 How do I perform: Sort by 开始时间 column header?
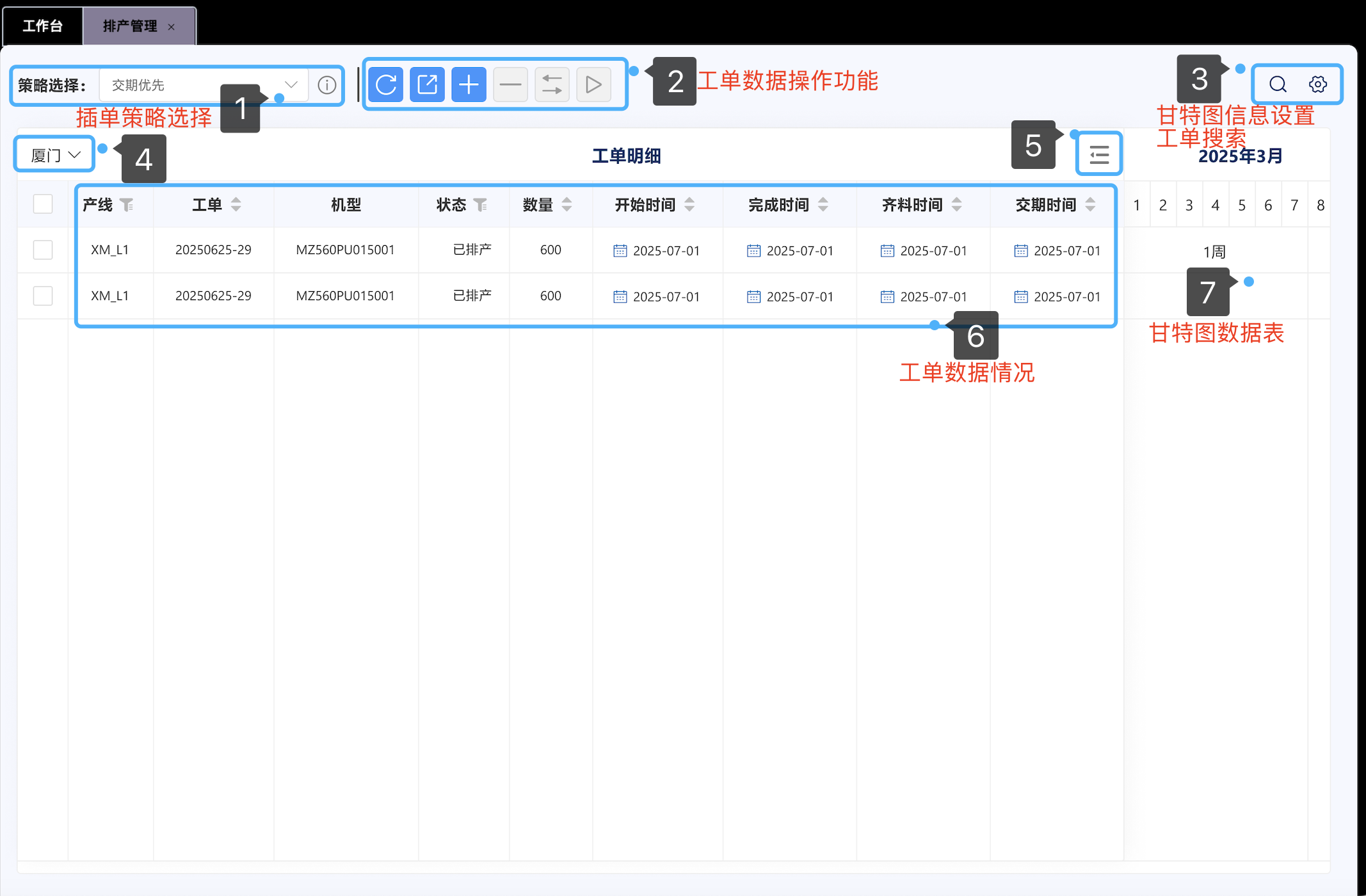coord(689,205)
